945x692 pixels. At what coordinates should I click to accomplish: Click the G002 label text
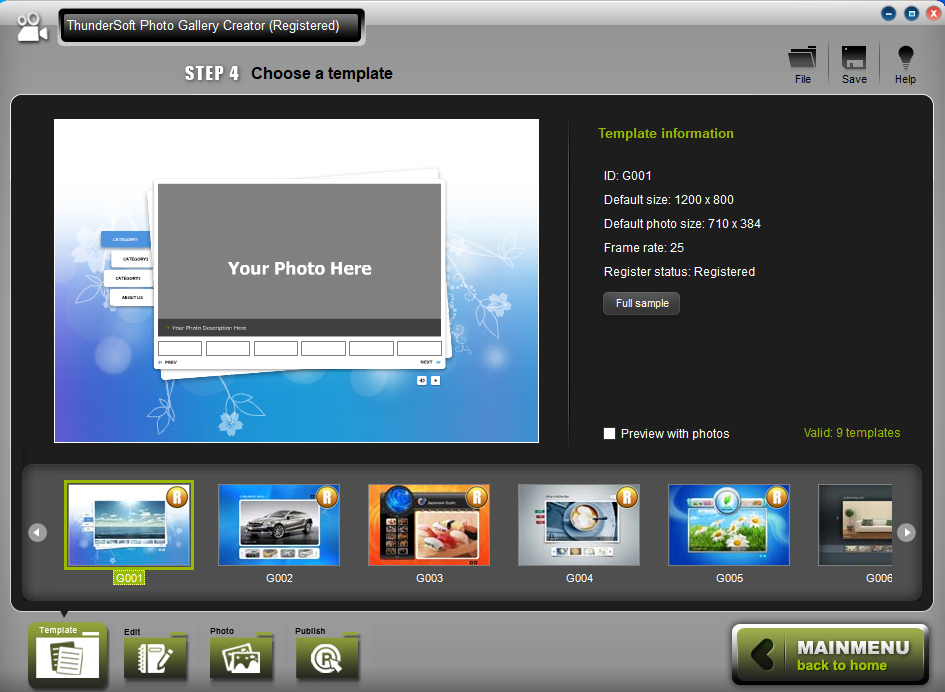(279, 578)
